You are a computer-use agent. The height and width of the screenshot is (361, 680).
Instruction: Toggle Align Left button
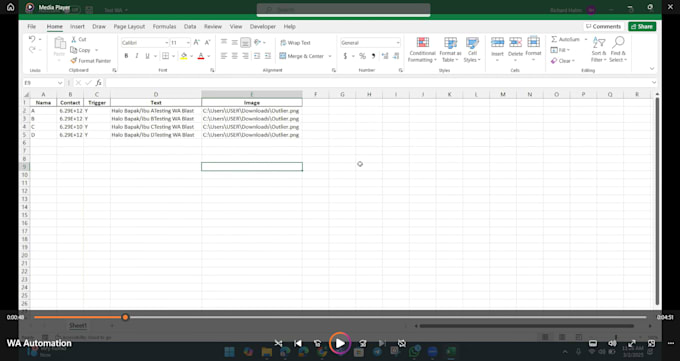click(x=224, y=56)
